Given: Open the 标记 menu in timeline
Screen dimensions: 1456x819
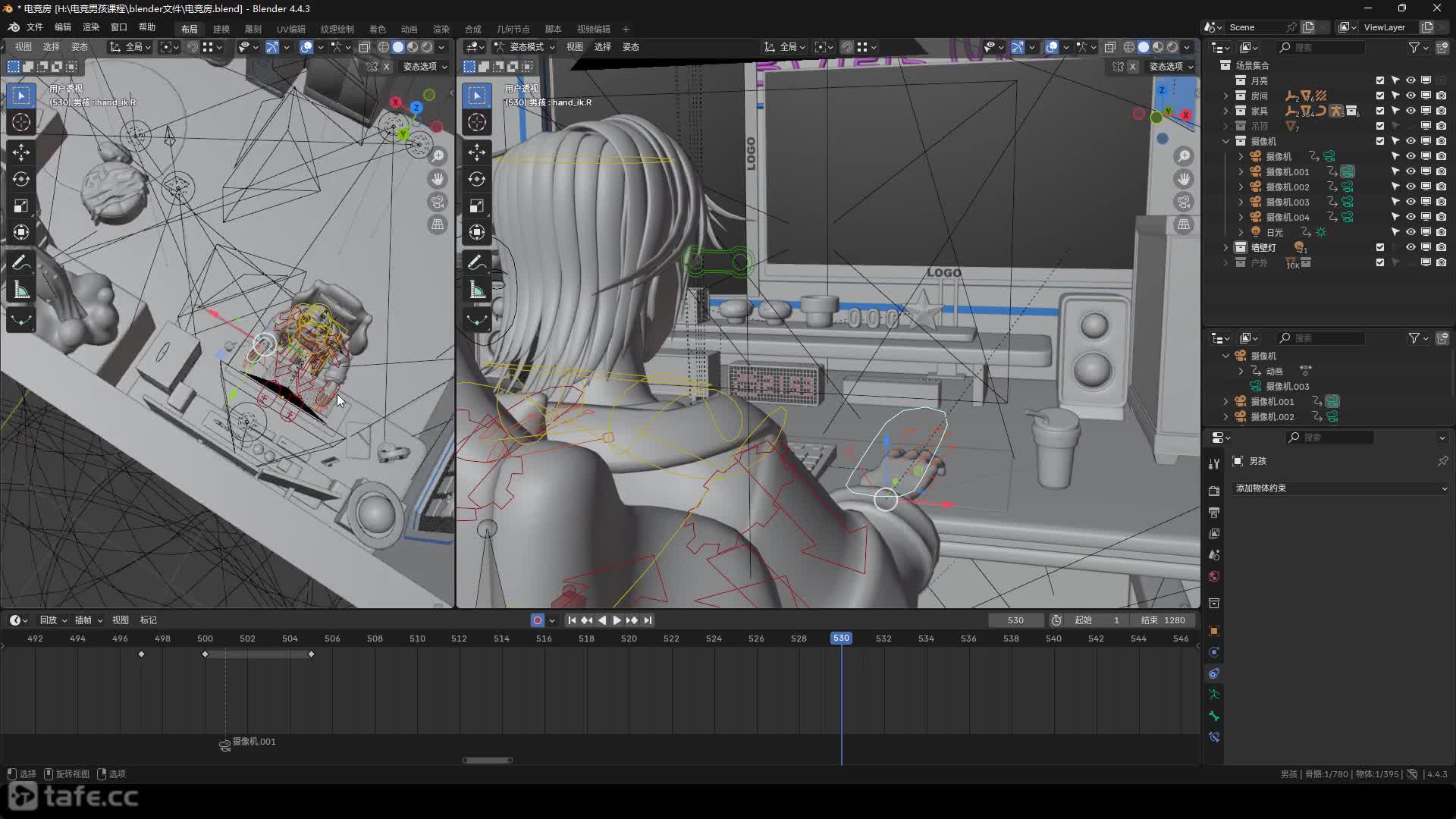Looking at the screenshot, I should pyautogui.click(x=149, y=620).
